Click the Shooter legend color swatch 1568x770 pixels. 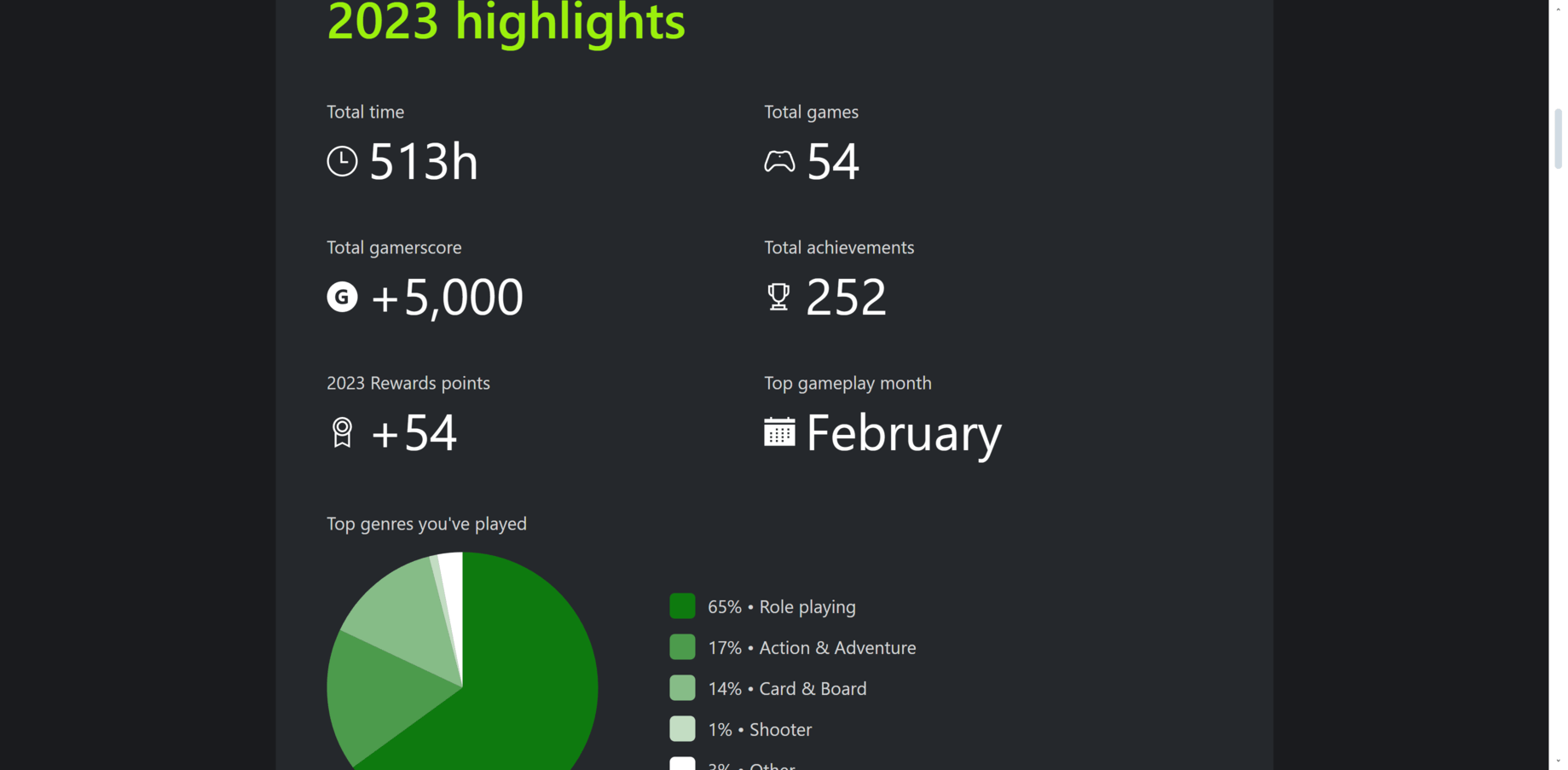[682, 729]
